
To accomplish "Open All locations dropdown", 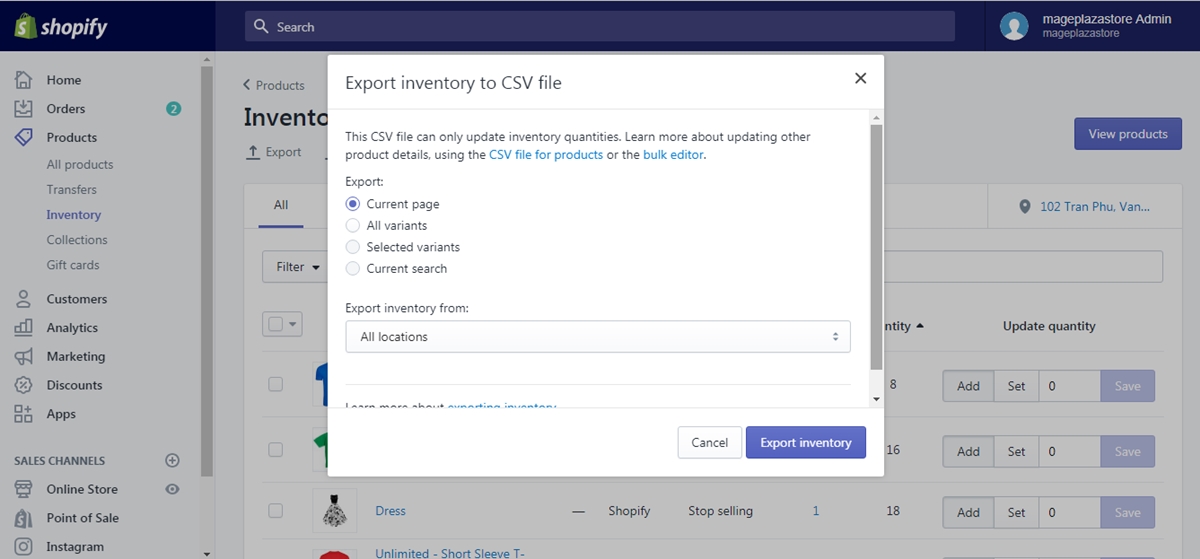I will (598, 337).
